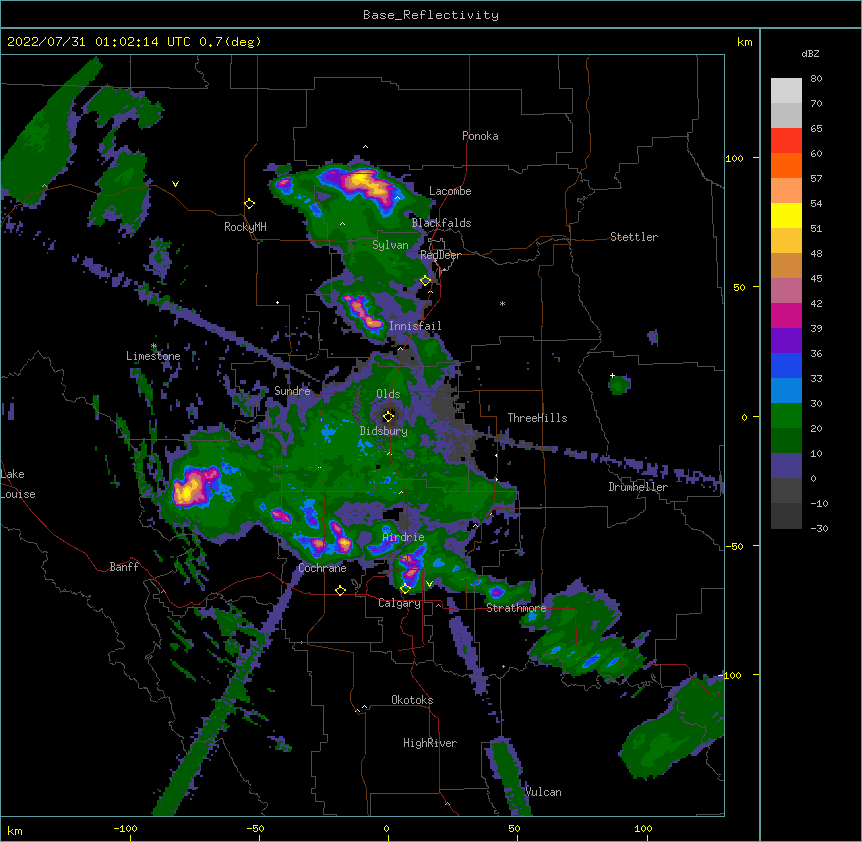Click the Lake Louise label

click(18, 484)
